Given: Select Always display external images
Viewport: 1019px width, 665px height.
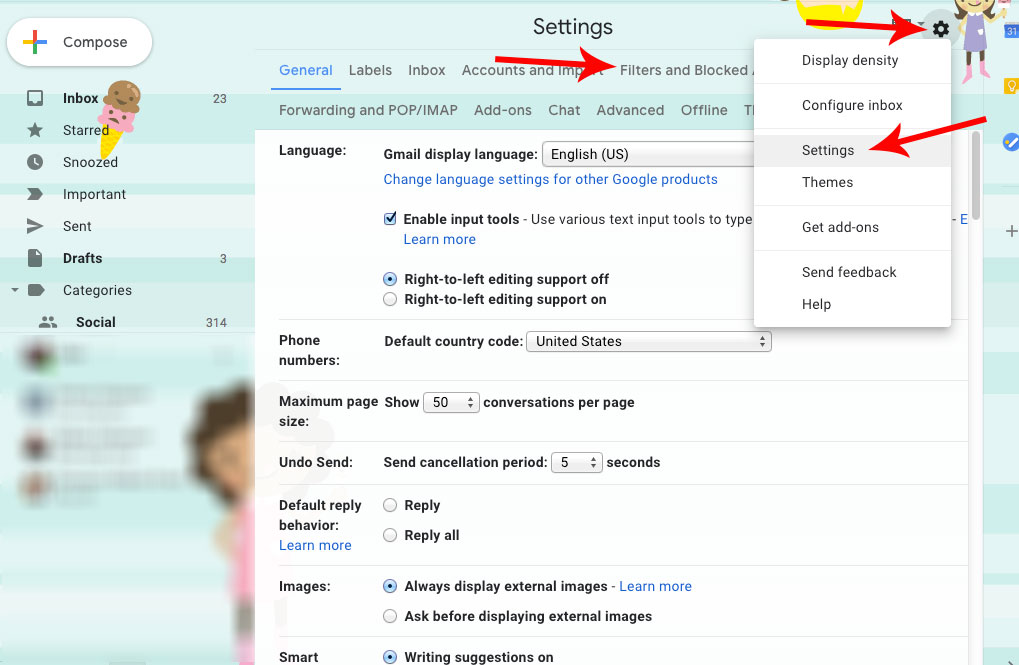Looking at the screenshot, I should 390,586.
